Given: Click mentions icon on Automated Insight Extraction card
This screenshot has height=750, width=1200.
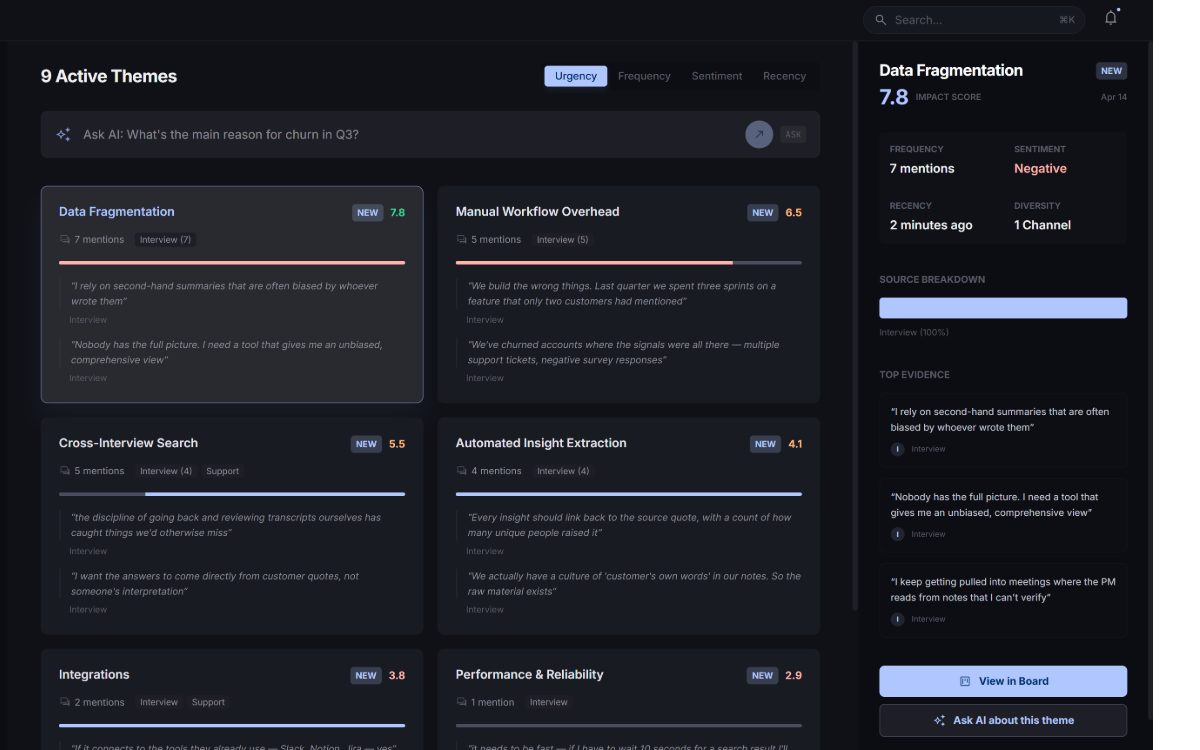Looking at the screenshot, I should 462,471.
